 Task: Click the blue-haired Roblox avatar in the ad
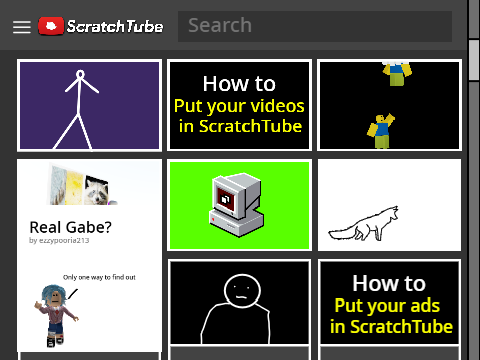56,315
